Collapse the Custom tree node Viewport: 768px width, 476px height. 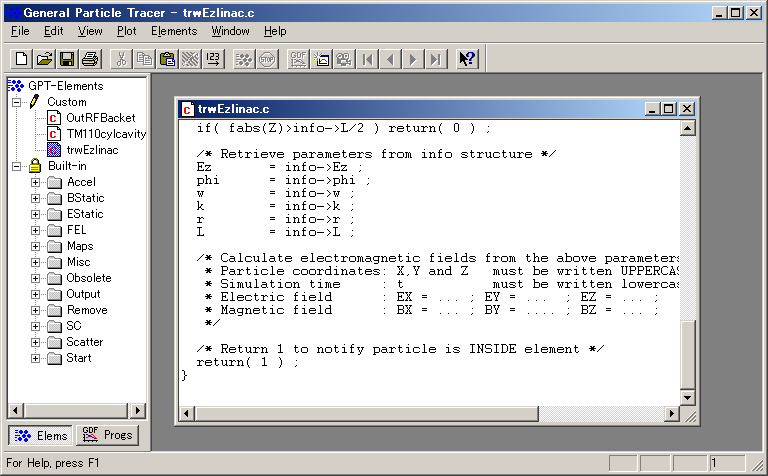pos(17,102)
